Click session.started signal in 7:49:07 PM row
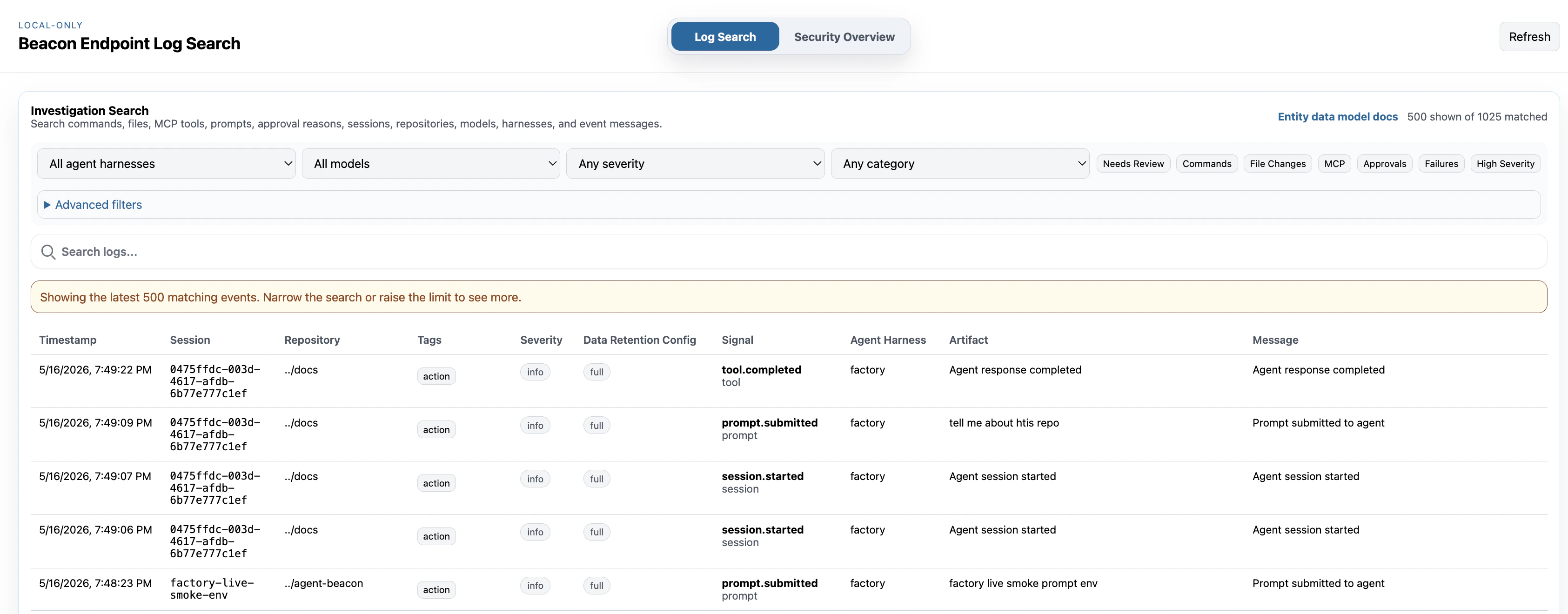The height and width of the screenshot is (614, 1568). click(762, 476)
